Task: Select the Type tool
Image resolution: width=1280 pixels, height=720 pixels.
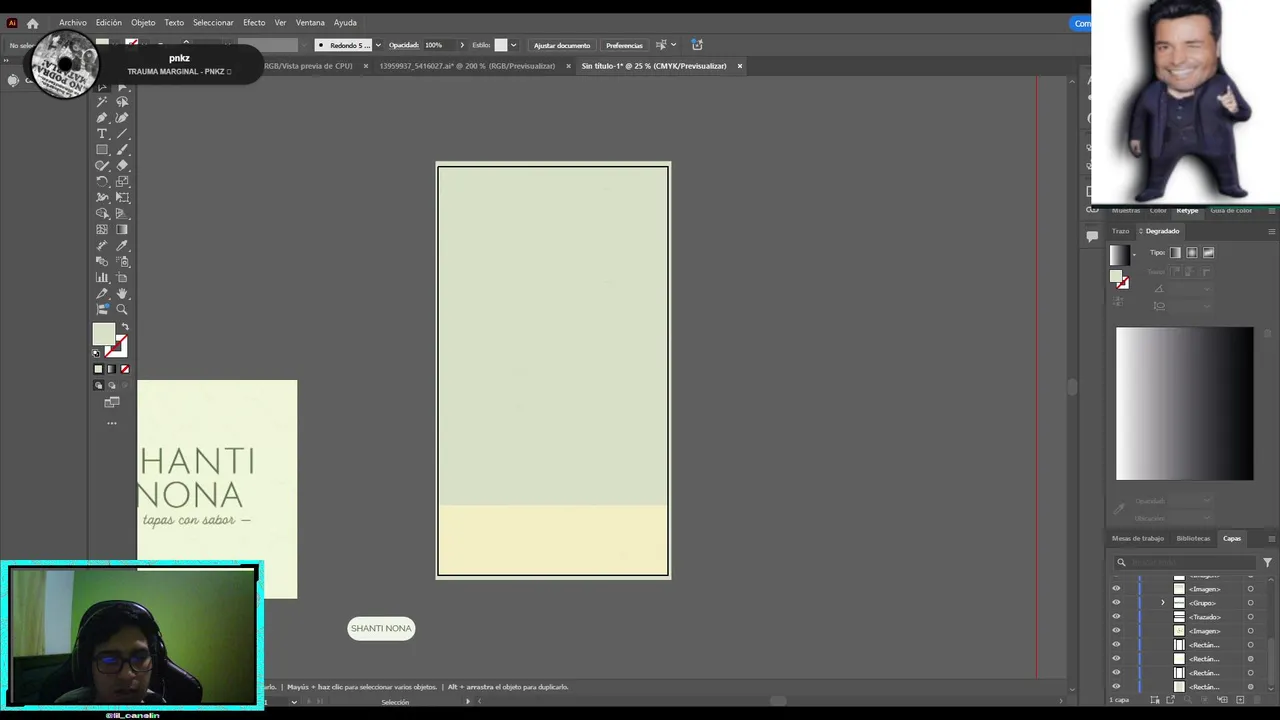Action: pos(102,134)
